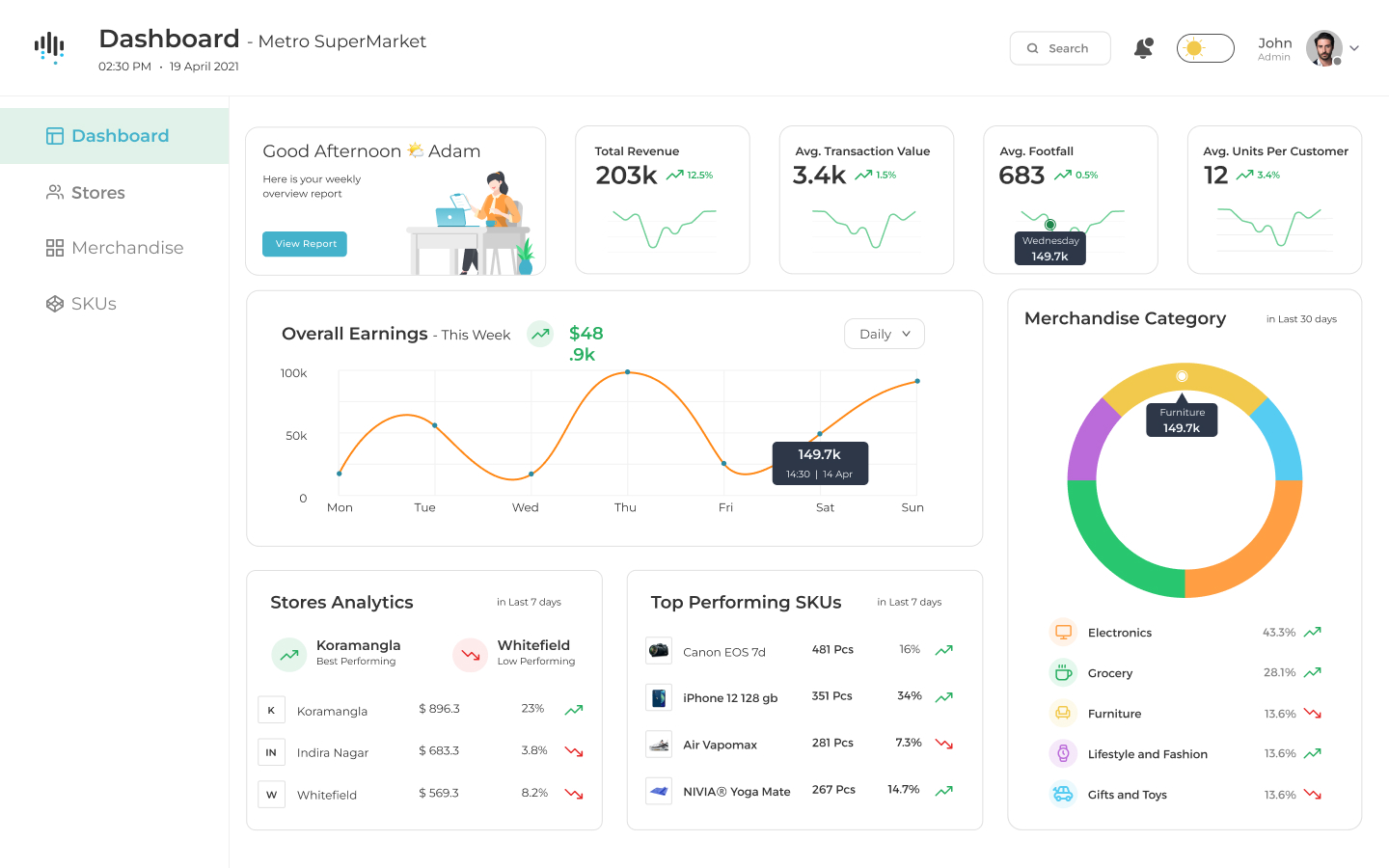
Task: Expand the user profile menu via the chevron
Action: [x=1354, y=47]
